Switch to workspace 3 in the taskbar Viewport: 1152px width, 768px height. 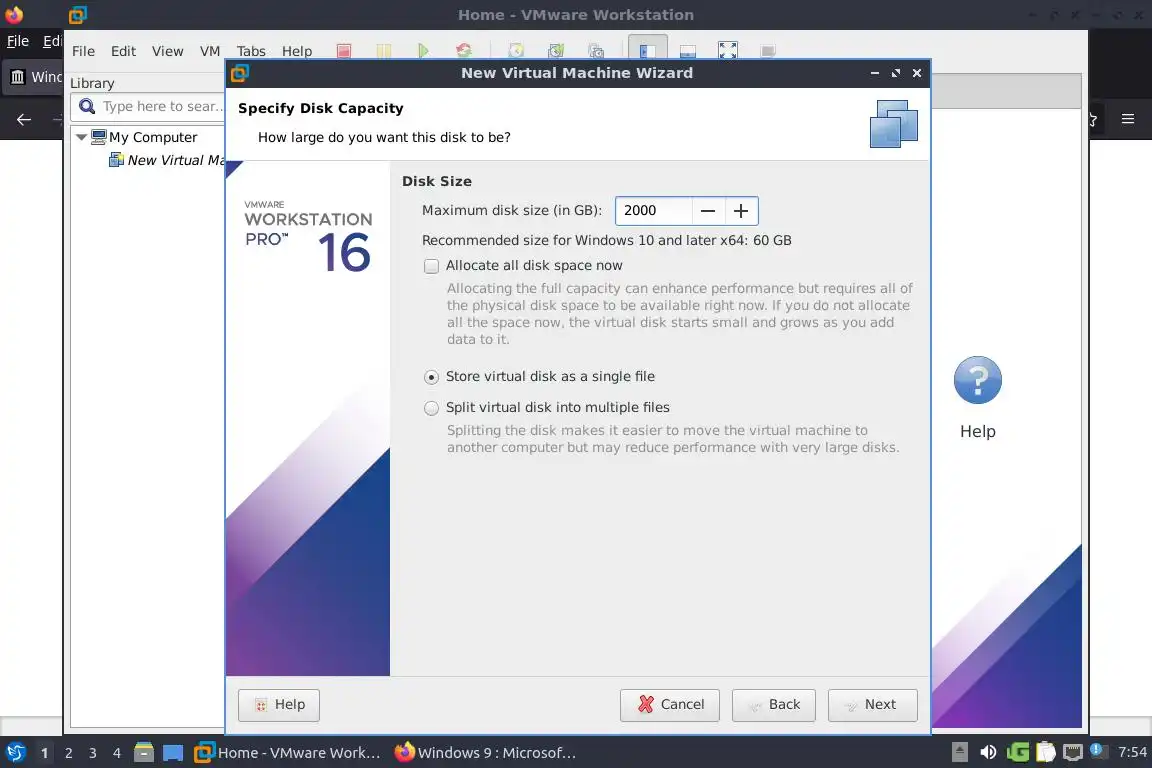click(x=93, y=753)
